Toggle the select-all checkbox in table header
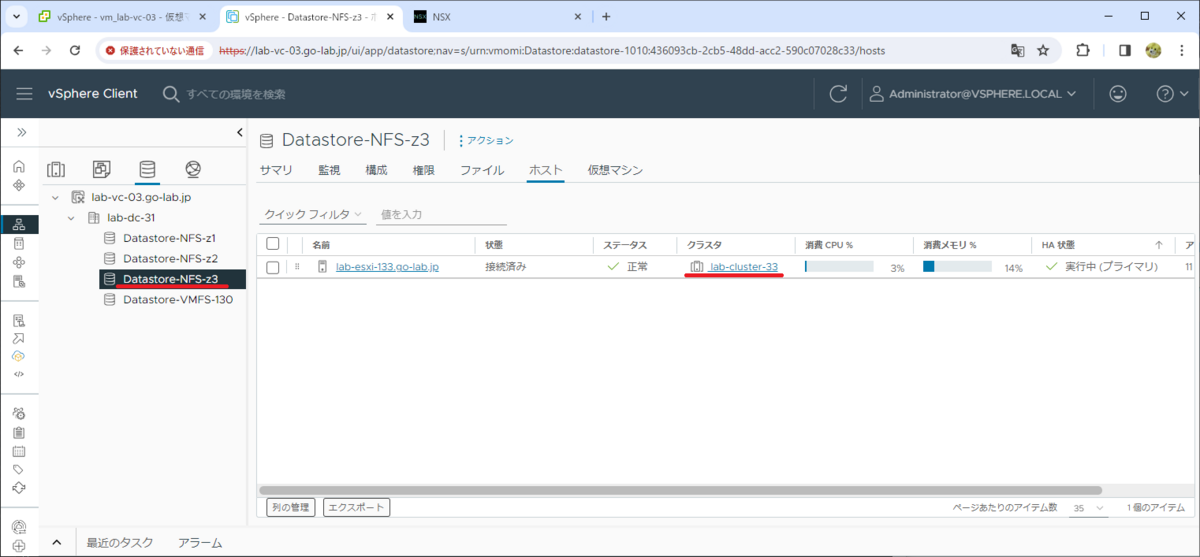This screenshot has height=557, width=1200. click(272, 244)
